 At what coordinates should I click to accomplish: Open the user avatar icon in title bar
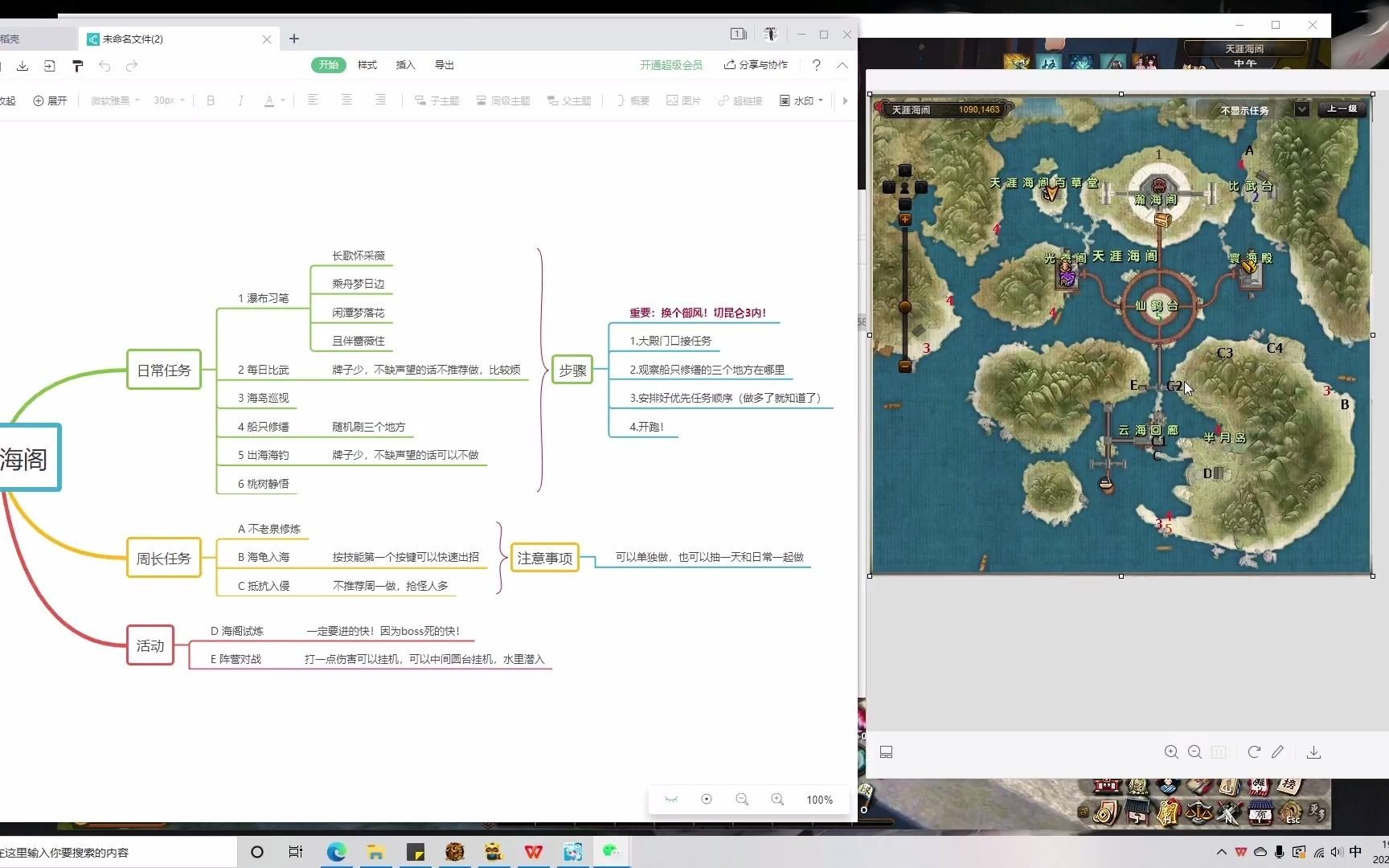coord(771,34)
